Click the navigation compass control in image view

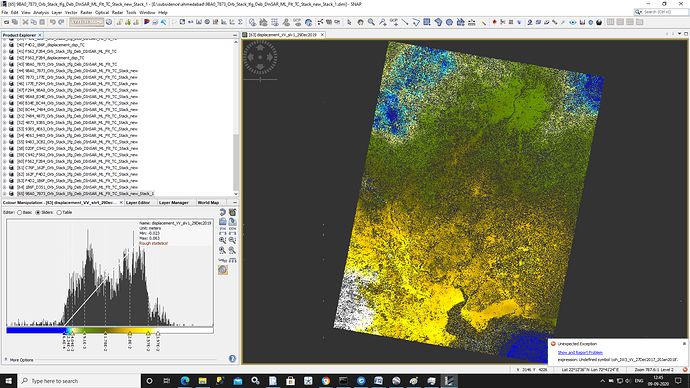pyautogui.click(x=260, y=57)
